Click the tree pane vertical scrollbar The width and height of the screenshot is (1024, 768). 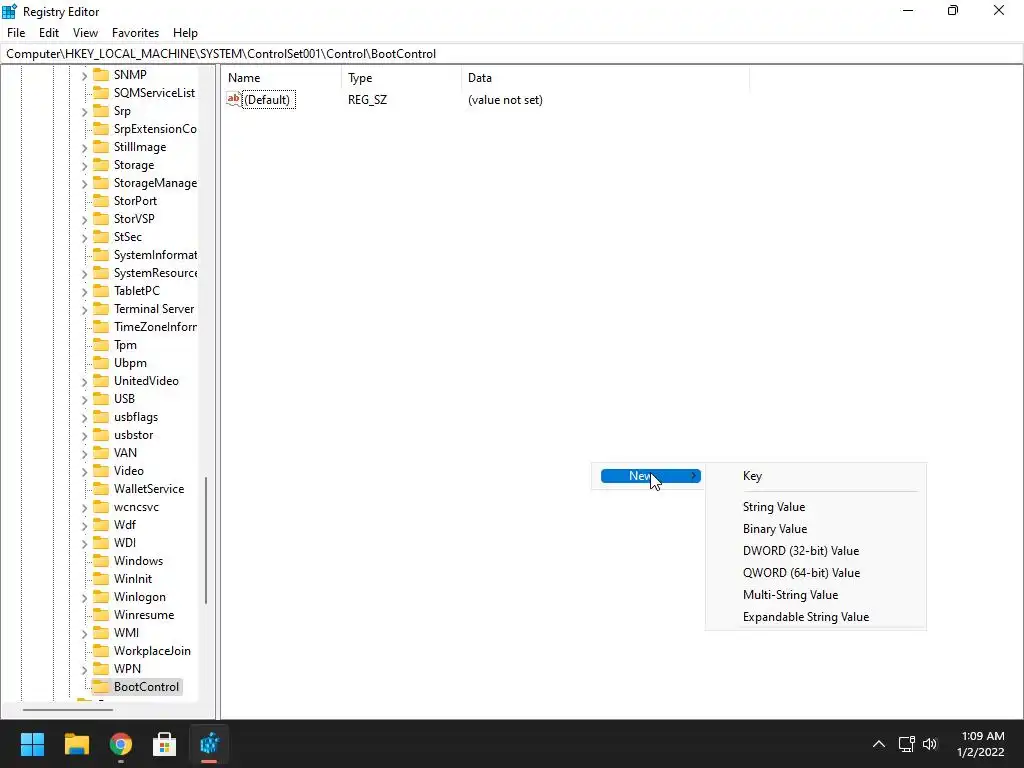coord(206,539)
